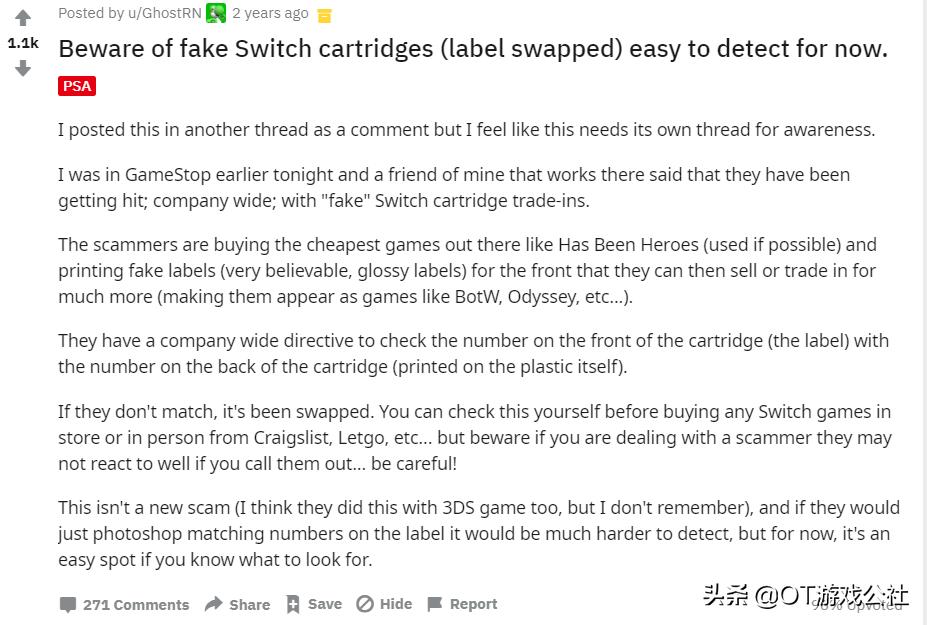Open the post titled 'Beware of fake Switch cartridges'
Screen dimensions: 927x625
tap(473, 48)
